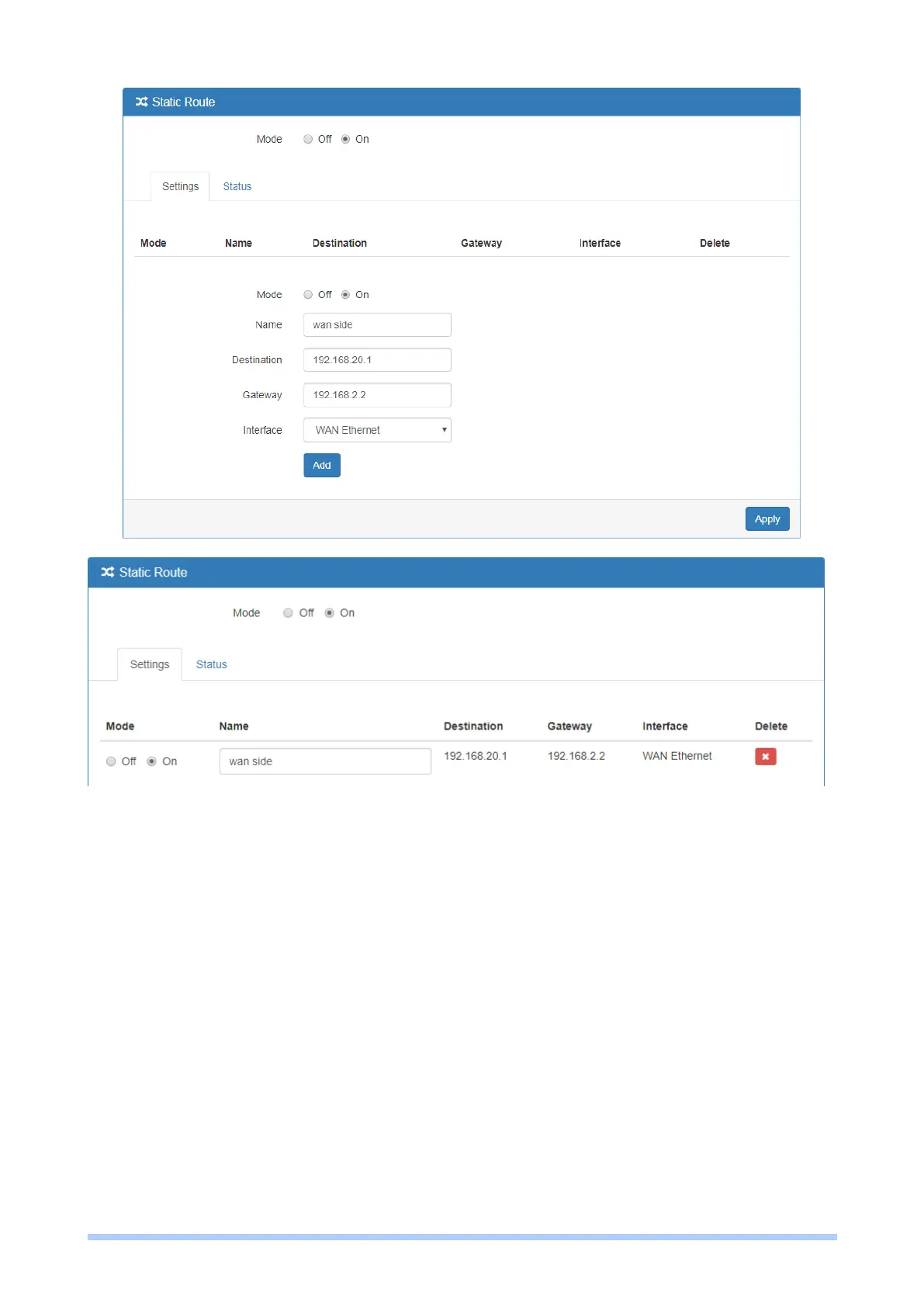
Task: Click Delete column header in lower table
Action: [x=771, y=726]
